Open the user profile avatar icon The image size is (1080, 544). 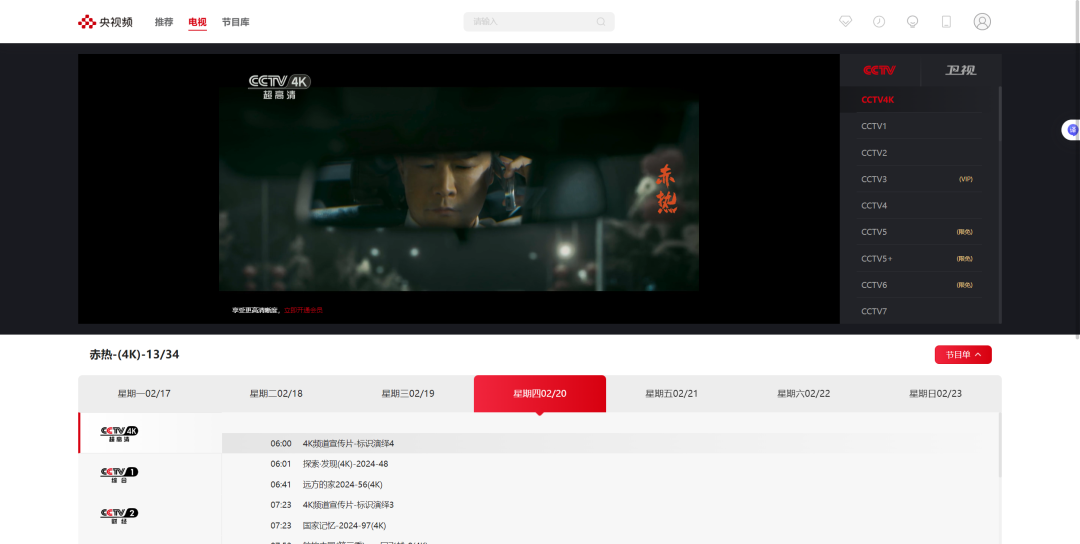click(982, 21)
